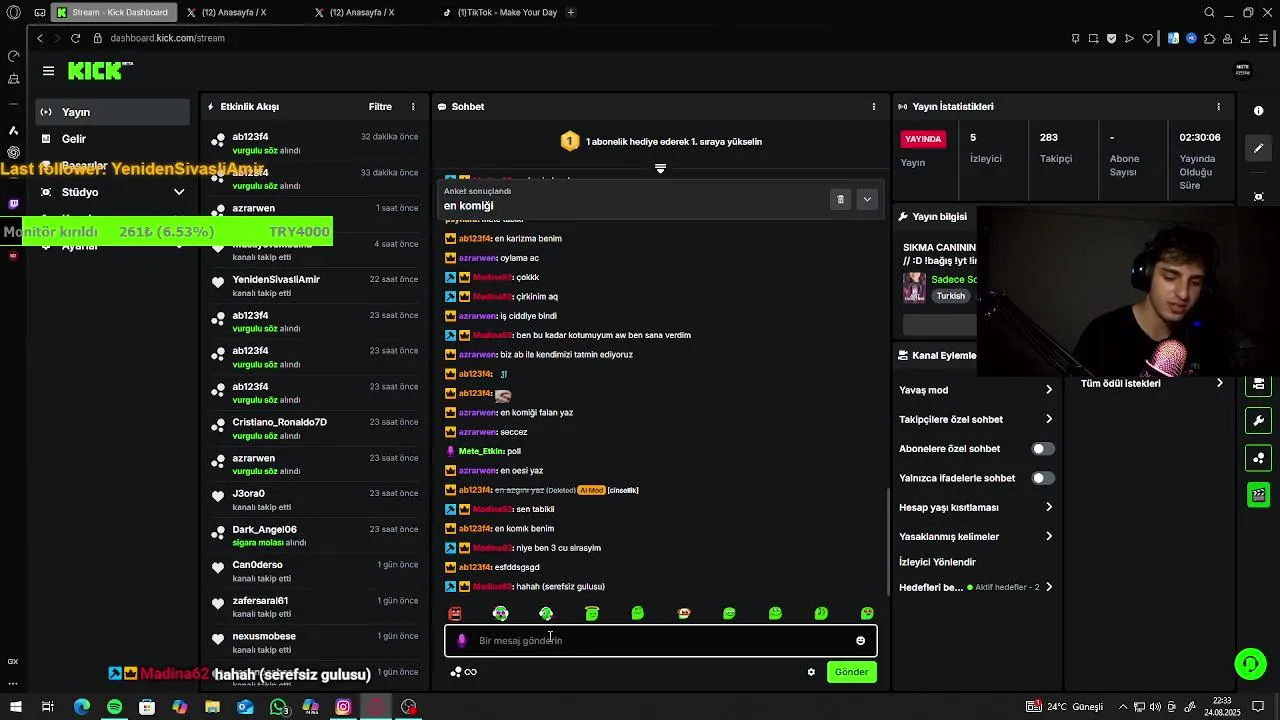Open Spotify from the taskbar

[114, 707]
